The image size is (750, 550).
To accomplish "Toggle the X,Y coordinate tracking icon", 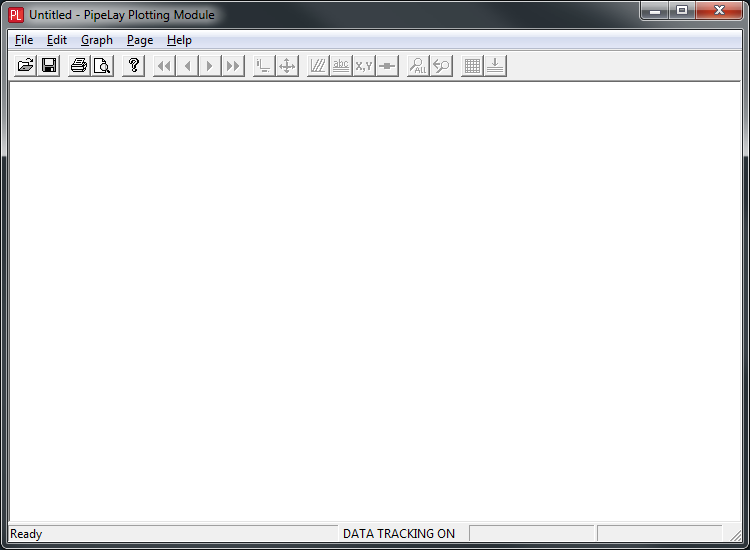I will [x=364, y=66].
